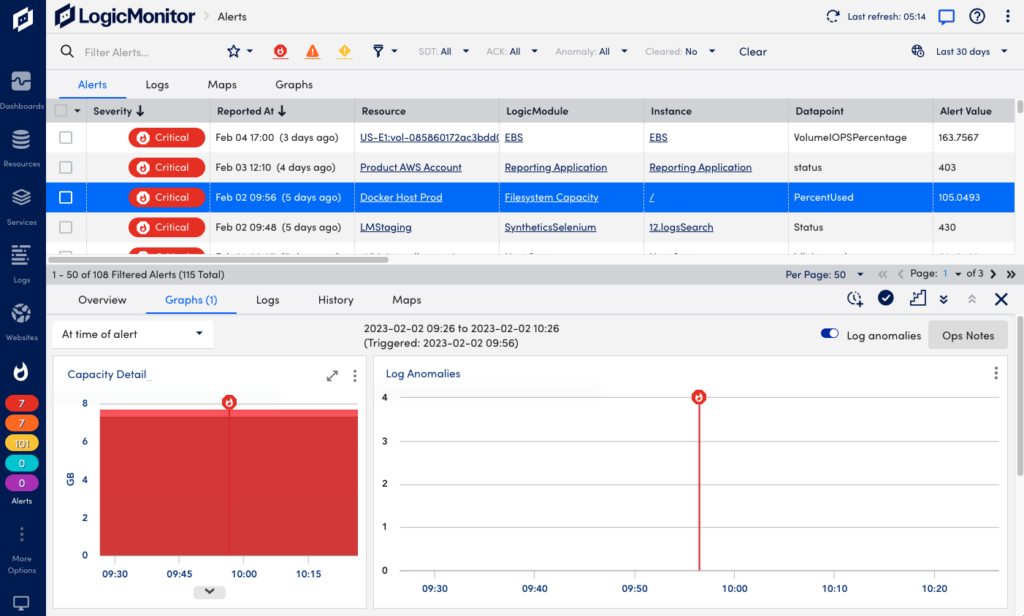Viewport: 1024px width, 616px height.
Task: Click the LogicMonitor logo in sidebar
Action: click(22, 19)
